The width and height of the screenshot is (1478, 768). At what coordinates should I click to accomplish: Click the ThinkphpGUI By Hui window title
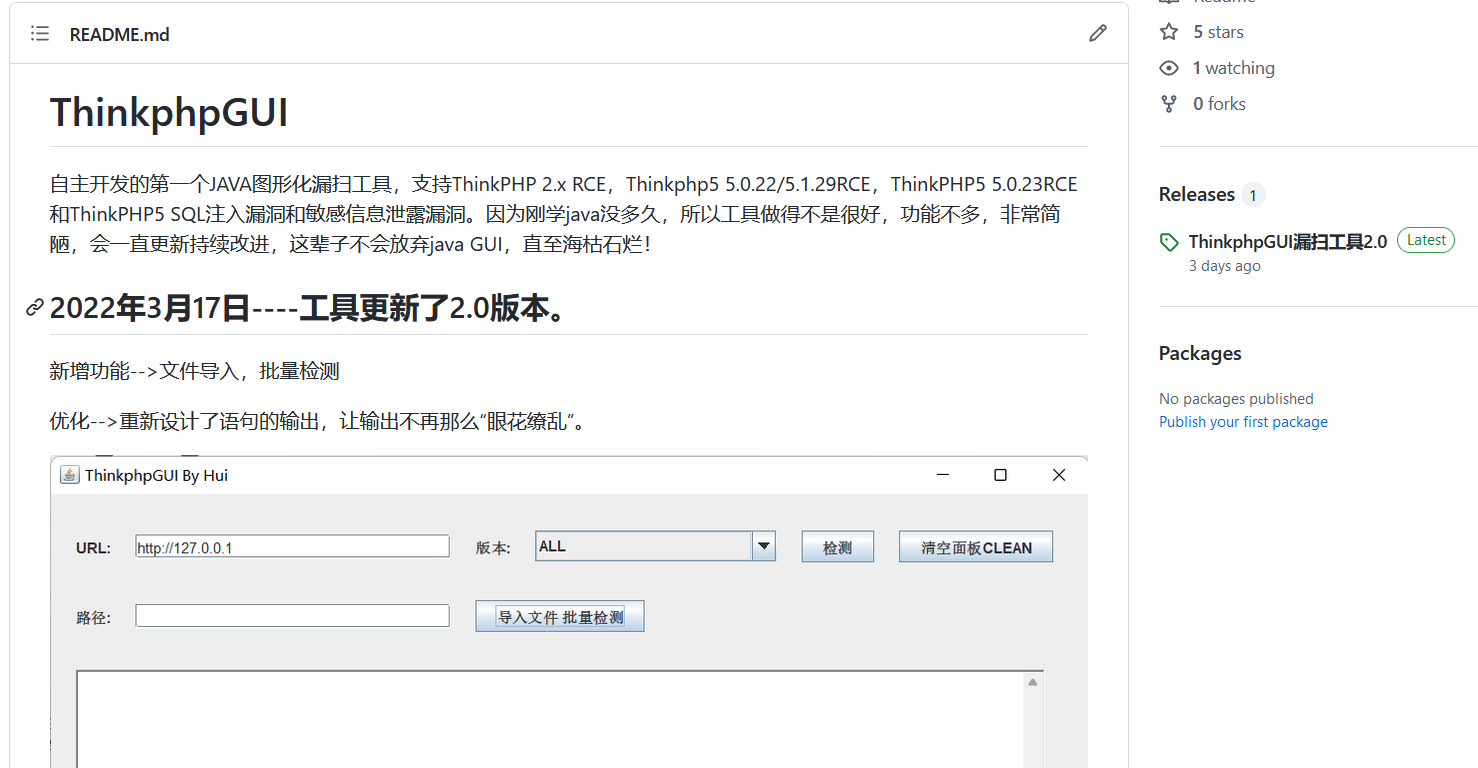[x=156, y=475]
